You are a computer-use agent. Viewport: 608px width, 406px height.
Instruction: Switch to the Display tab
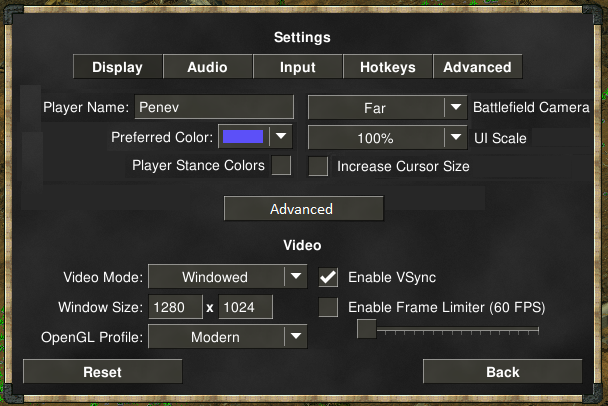(x=117, y=67)
